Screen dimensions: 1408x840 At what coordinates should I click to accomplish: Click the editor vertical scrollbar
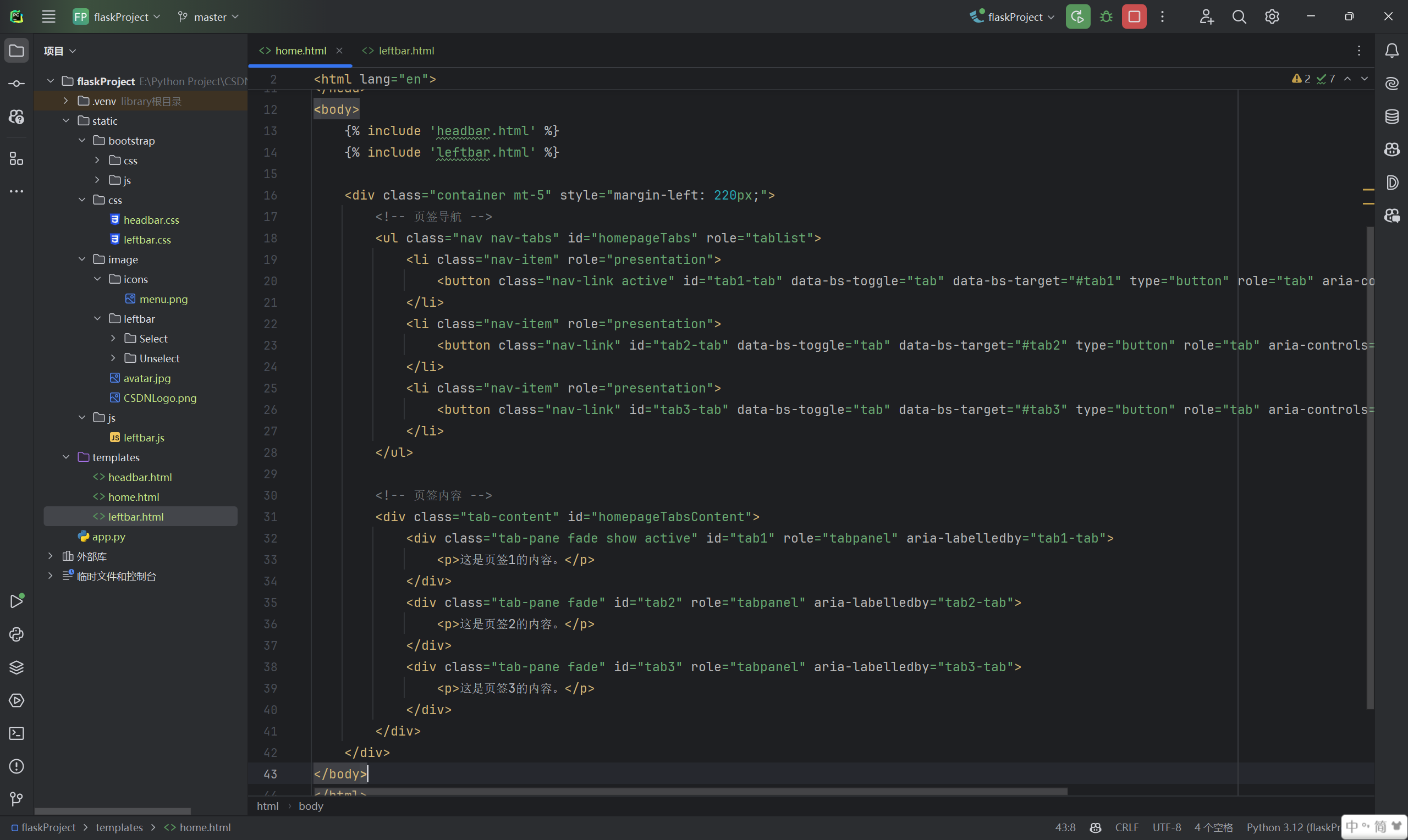click(1370, 467)
